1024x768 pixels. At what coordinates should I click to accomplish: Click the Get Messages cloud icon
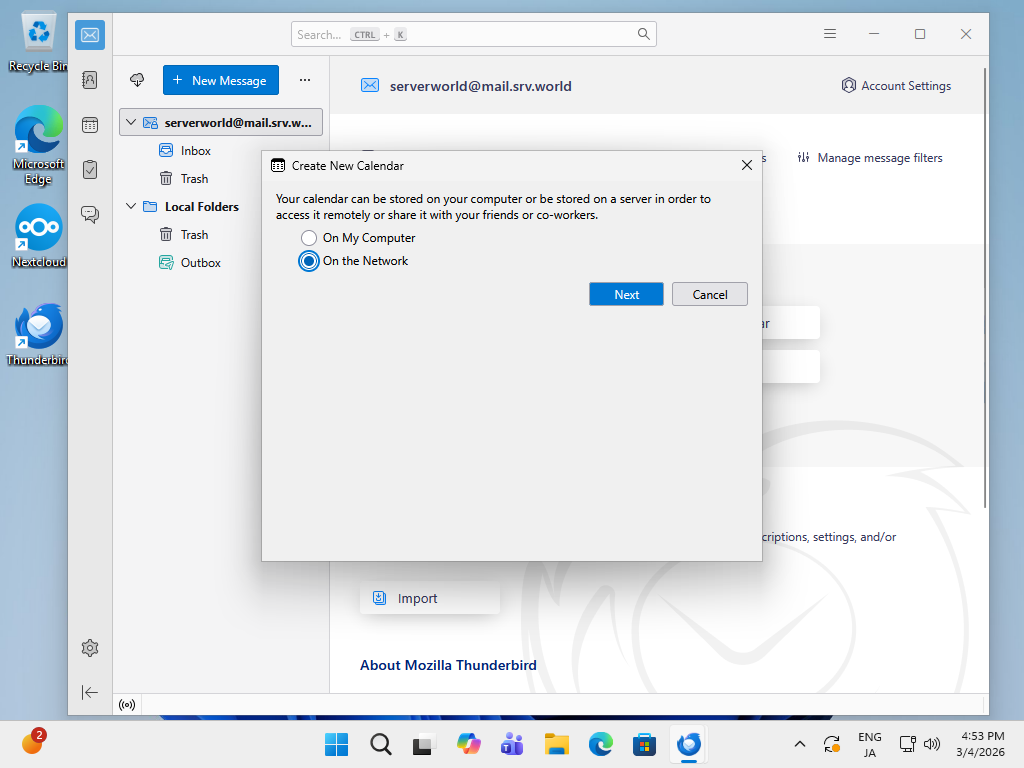pyautogui.click(x=137, y=80)
